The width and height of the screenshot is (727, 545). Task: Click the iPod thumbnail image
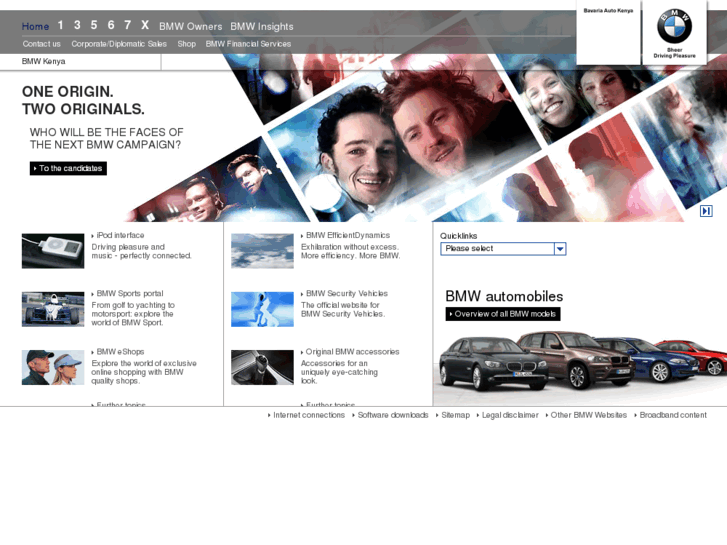[x=53, y=251]
